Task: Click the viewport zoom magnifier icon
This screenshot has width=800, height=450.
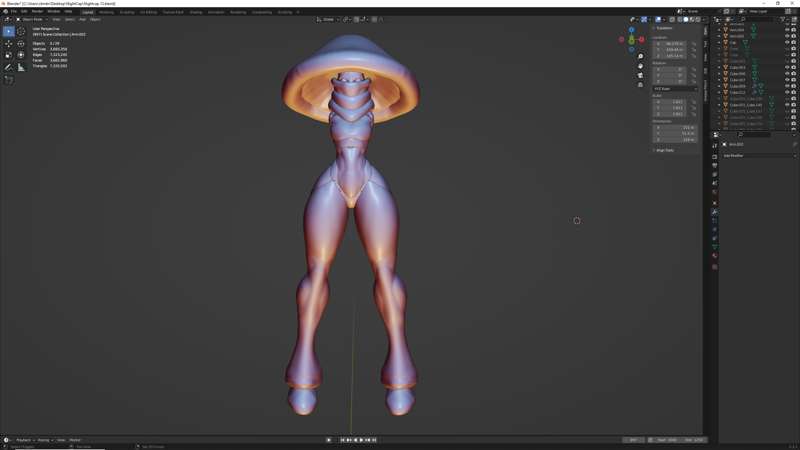Action: (640, 56)
